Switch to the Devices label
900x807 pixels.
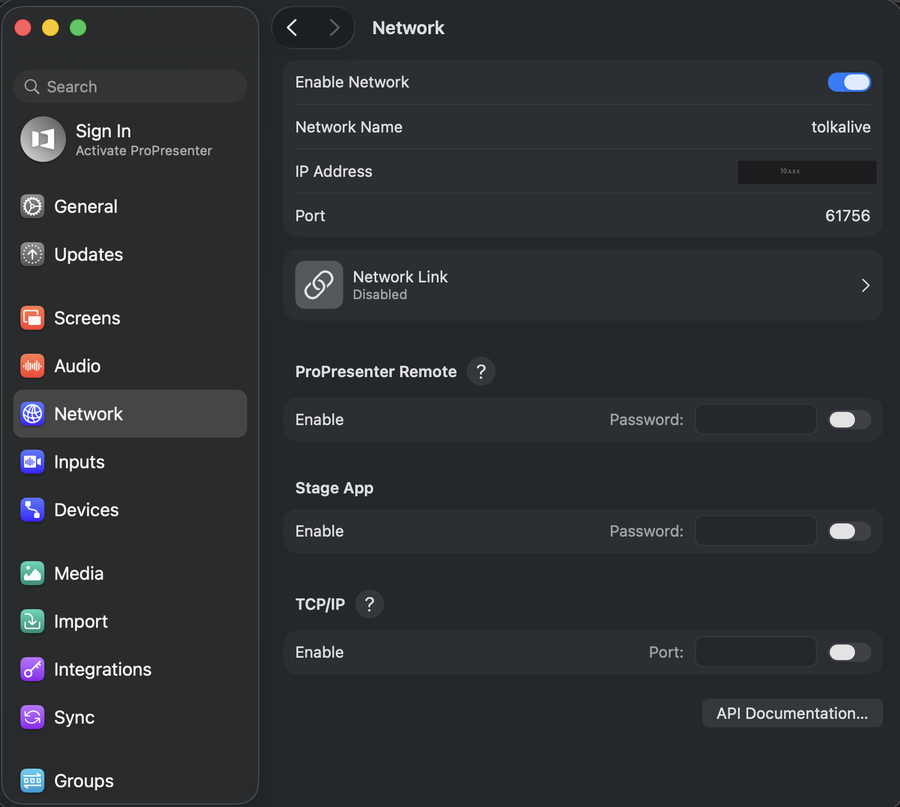coord(86,510)
